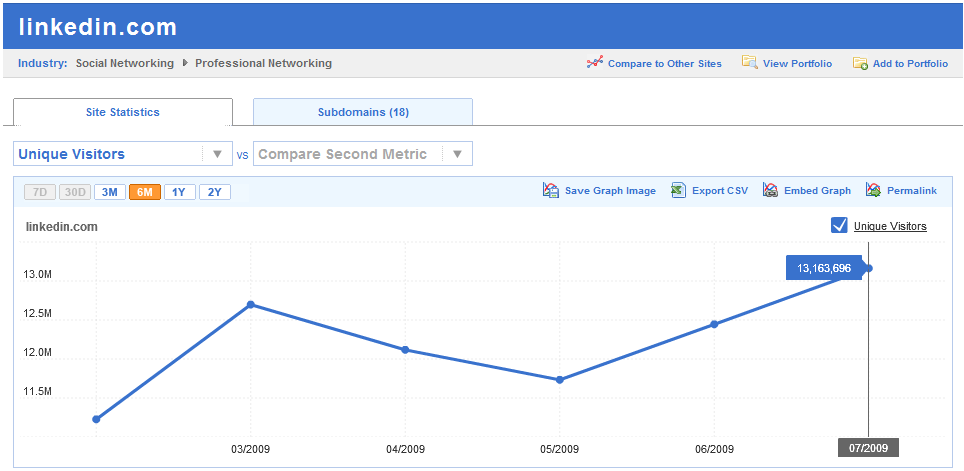Select the 3M time range
The image size is (964, 471).
110,192
